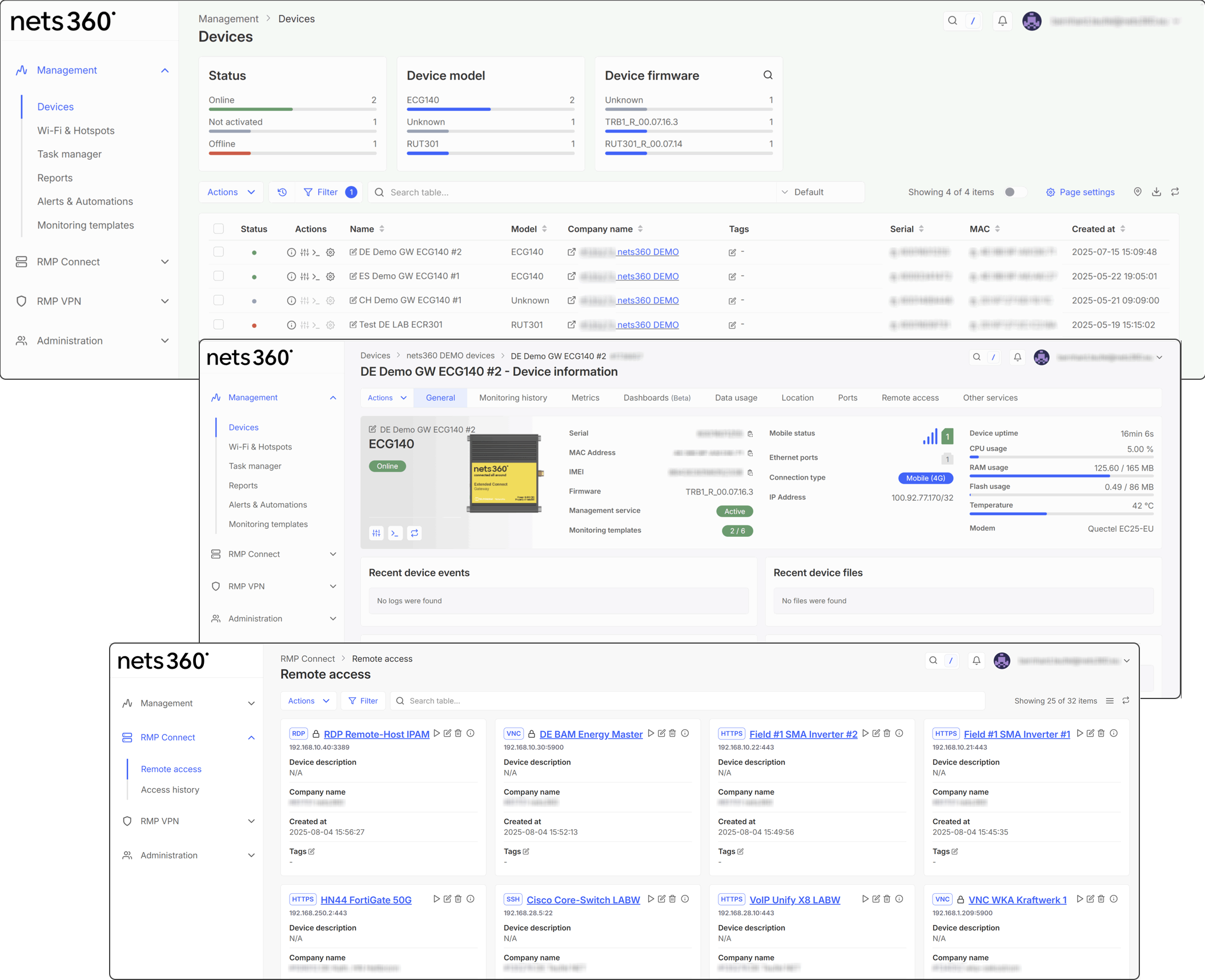Collapse Management section in Devices sidebar
This screenshot has height=980, width=1205.
[x=164, y=70]
